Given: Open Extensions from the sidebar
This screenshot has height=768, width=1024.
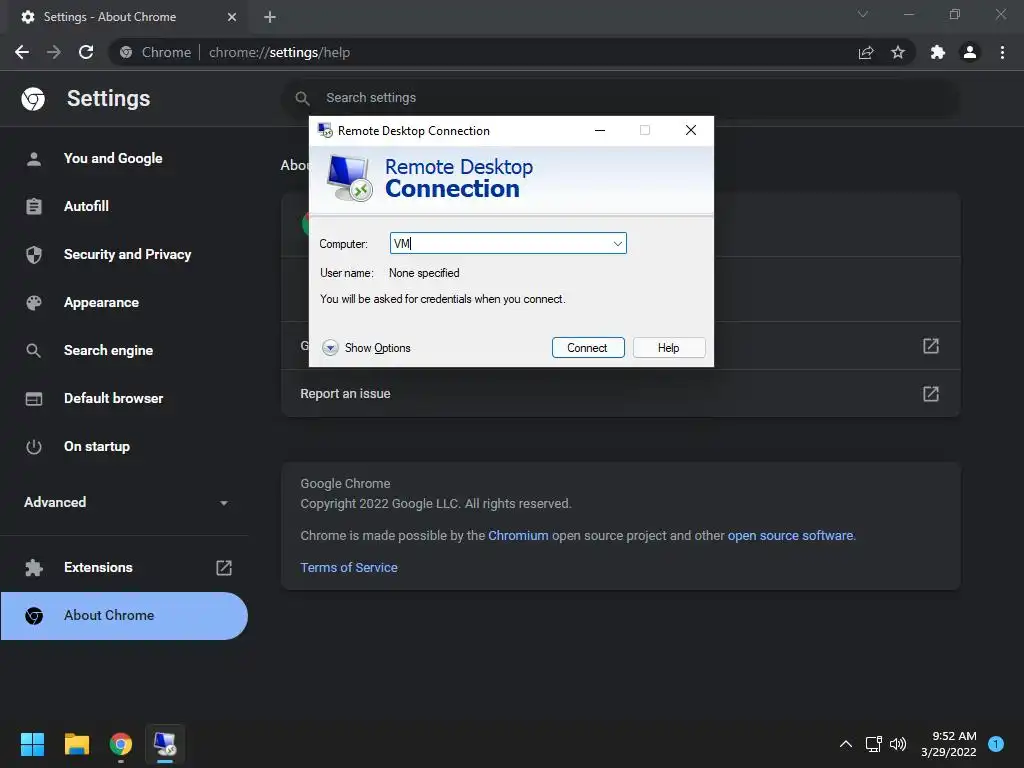Looking at the screenshot, I should 124,568.
